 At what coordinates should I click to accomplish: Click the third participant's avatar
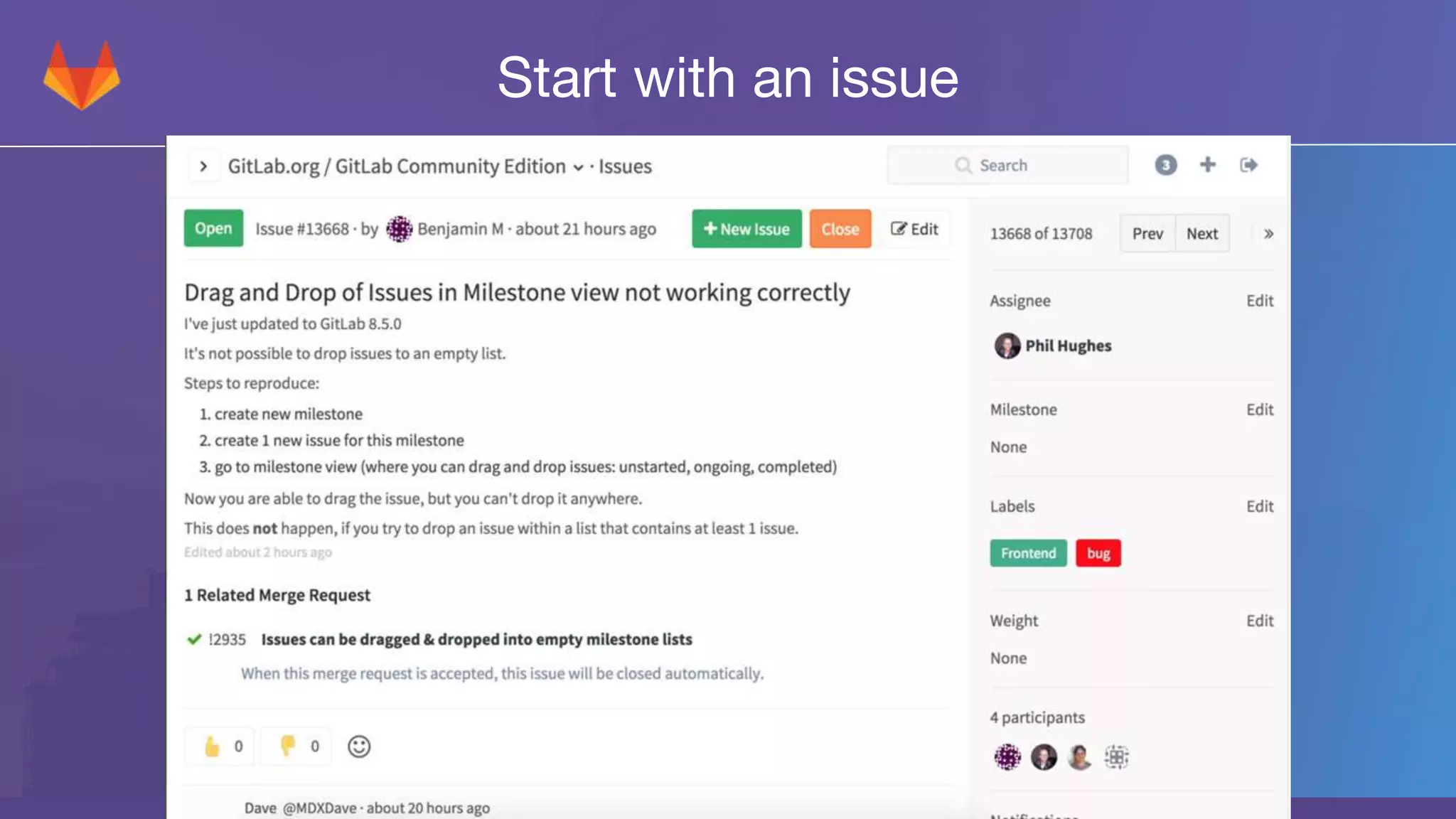tap(1080, 757)
